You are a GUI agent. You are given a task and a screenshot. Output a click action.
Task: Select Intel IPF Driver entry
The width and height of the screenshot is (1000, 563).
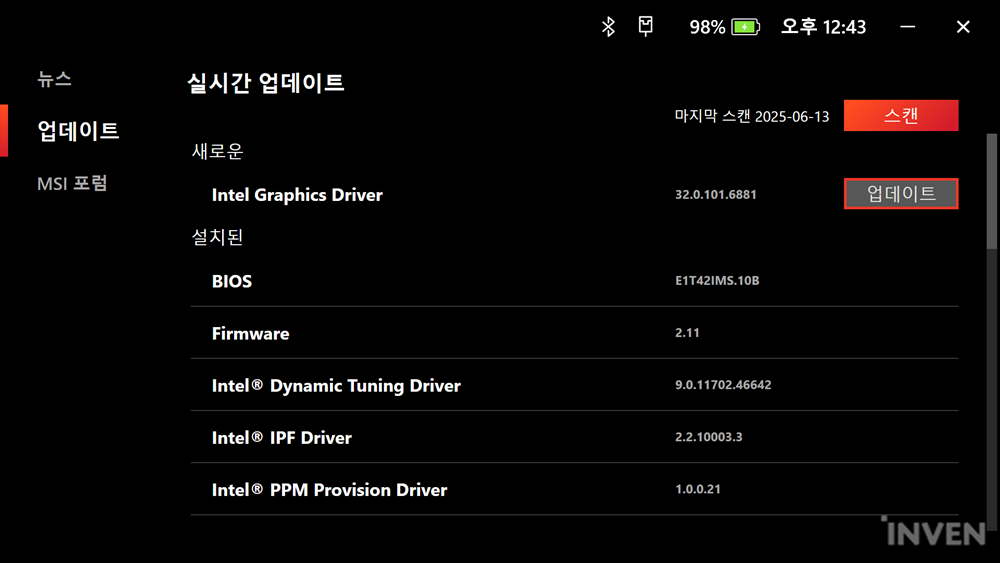[x=281, y=438]
